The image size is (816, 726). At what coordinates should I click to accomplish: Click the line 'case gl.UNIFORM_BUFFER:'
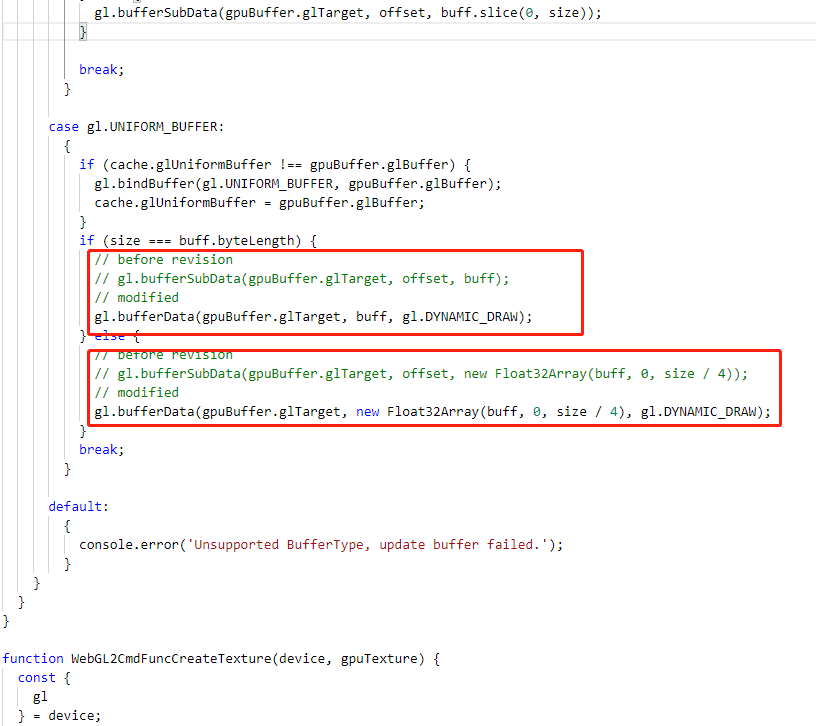pos(136,126)
